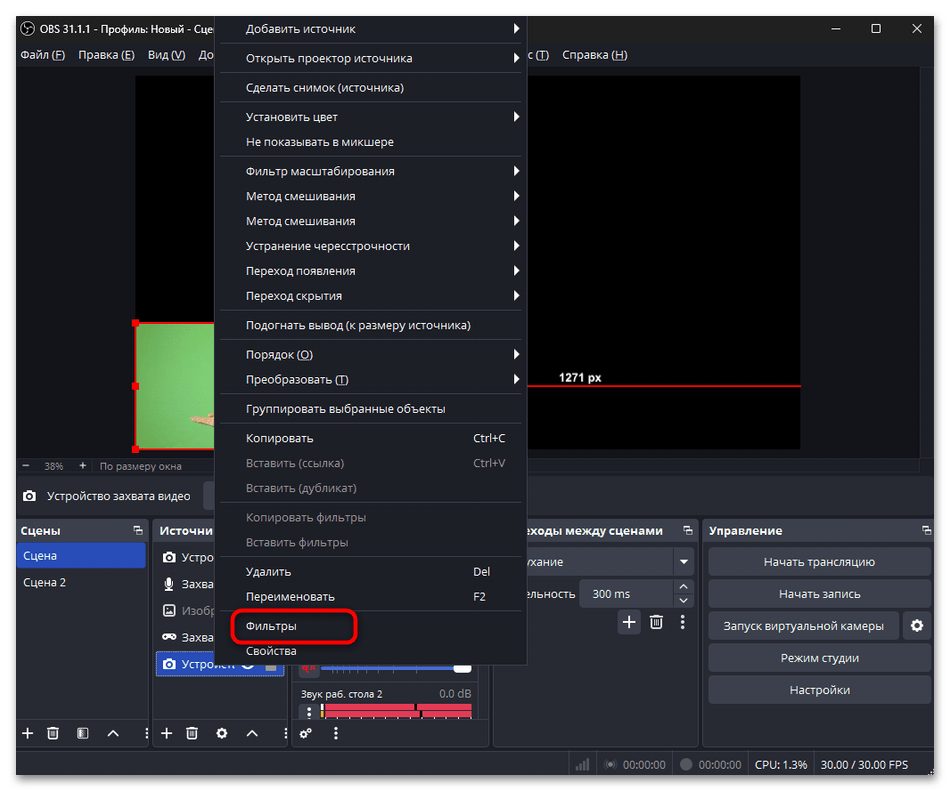This screenshot has height=791, width=950.
Task: Open advanced audio properties gears icon
Action: (x=306, y=733)
